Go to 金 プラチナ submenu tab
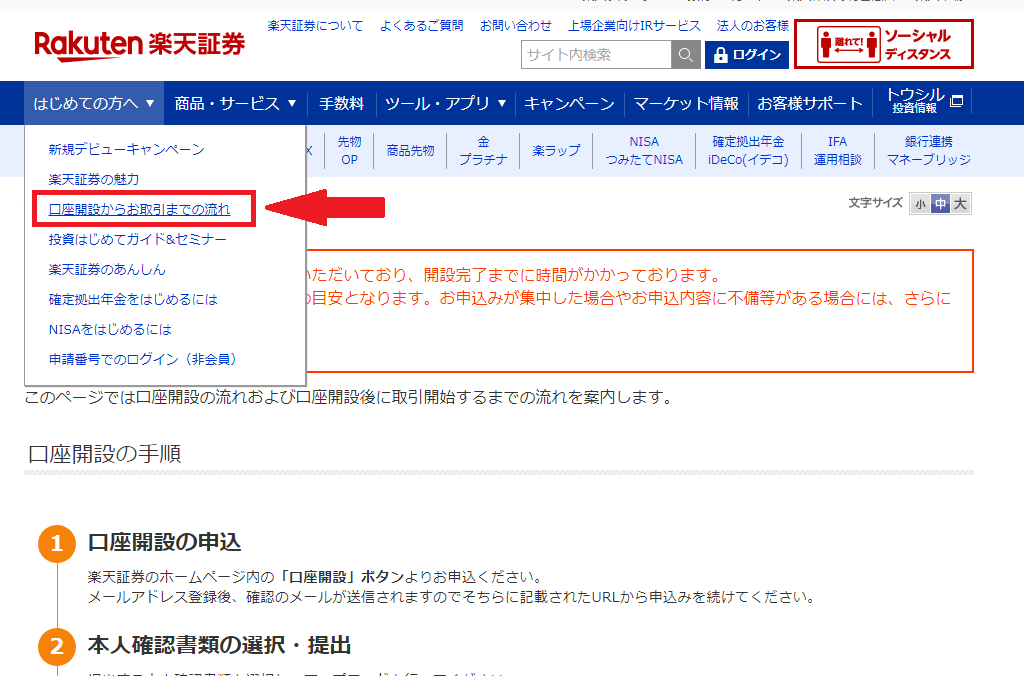1024x676 pixels. [483, 150]
